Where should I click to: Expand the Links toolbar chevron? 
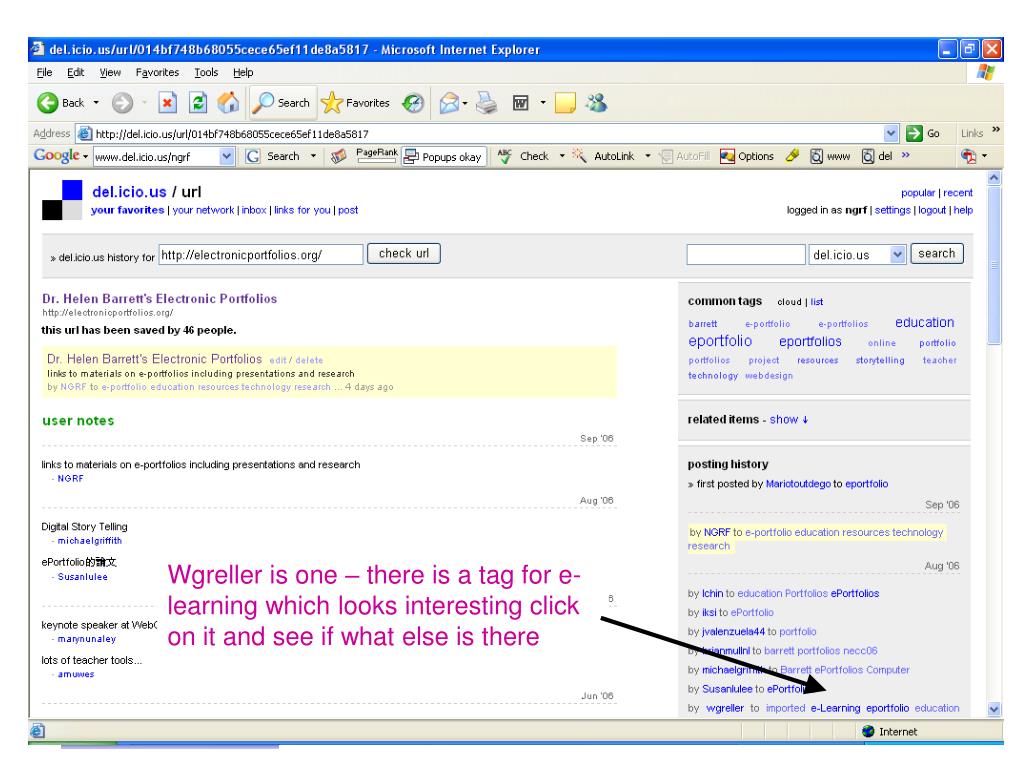click(996, 131)
